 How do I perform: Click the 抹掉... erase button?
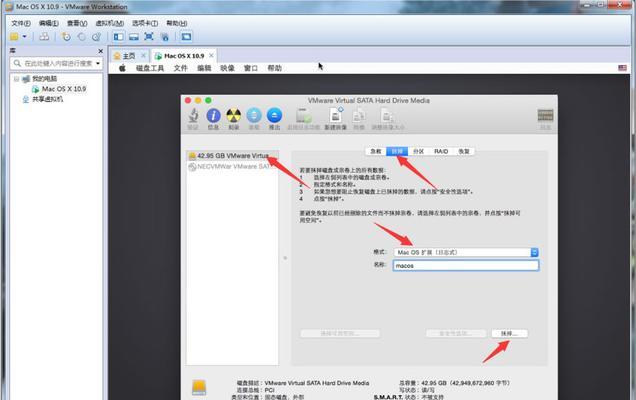(509, 333)
